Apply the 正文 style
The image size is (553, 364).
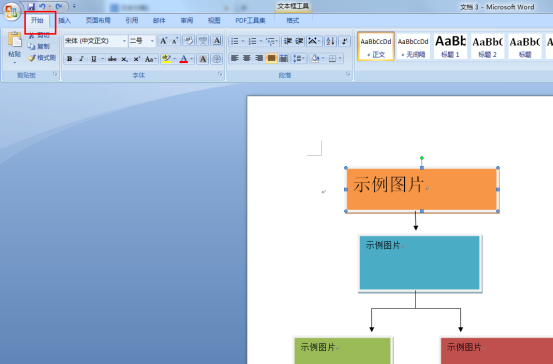(376, 46)
